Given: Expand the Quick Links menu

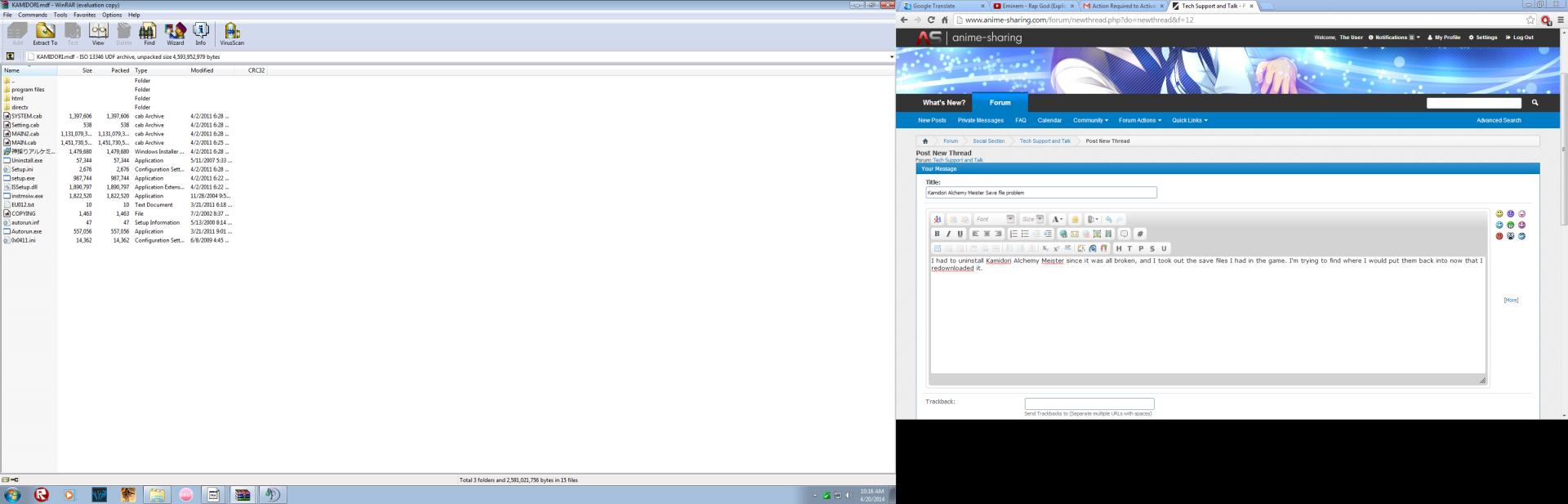Looking at the screenshot, I should click(x=1189, y=120).
